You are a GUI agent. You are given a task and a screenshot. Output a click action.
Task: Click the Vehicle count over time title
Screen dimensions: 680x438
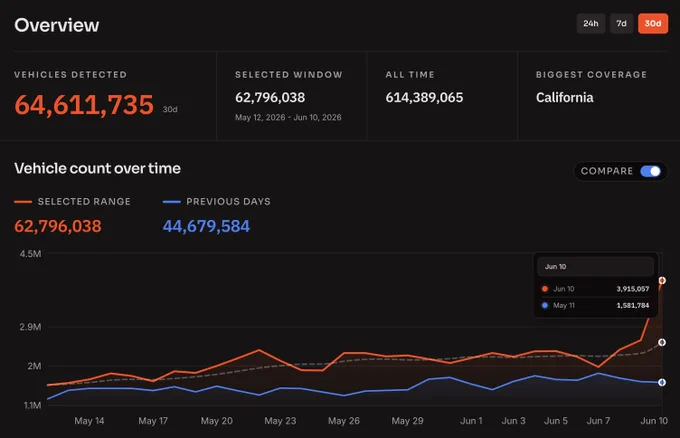tap(98, 168)
